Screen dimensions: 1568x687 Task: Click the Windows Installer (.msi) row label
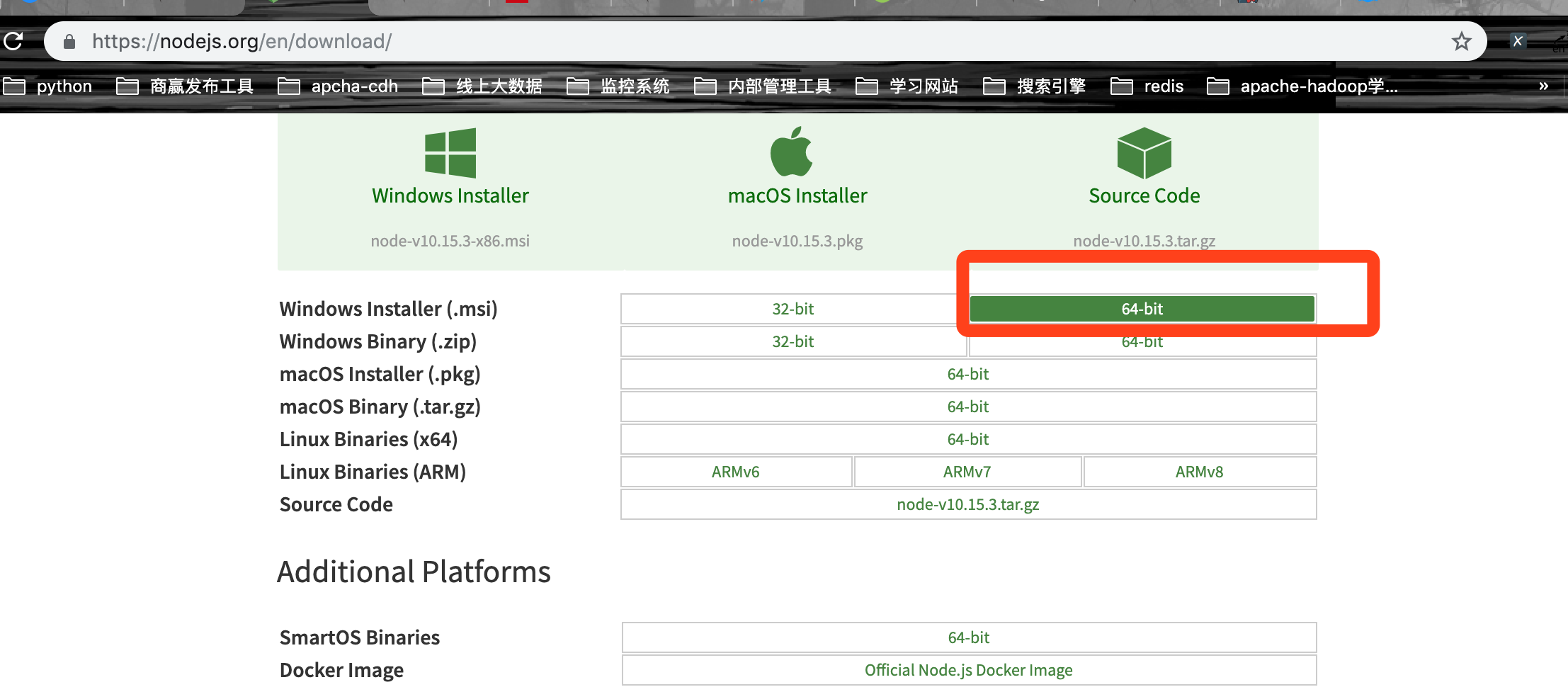pyautogui.click(x=389, y=310)
